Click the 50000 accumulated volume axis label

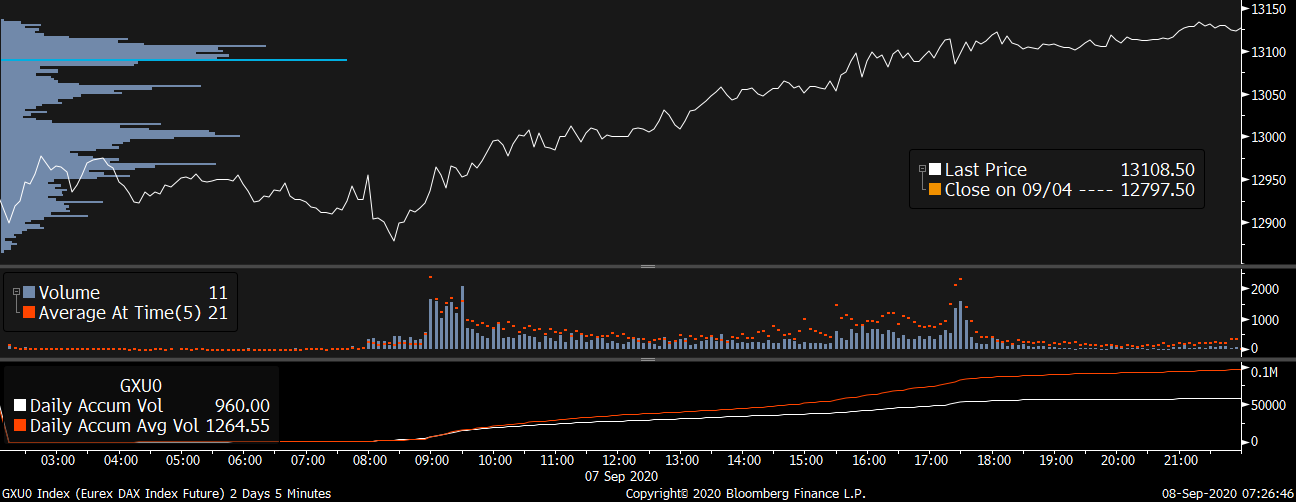click(1267, 406)
